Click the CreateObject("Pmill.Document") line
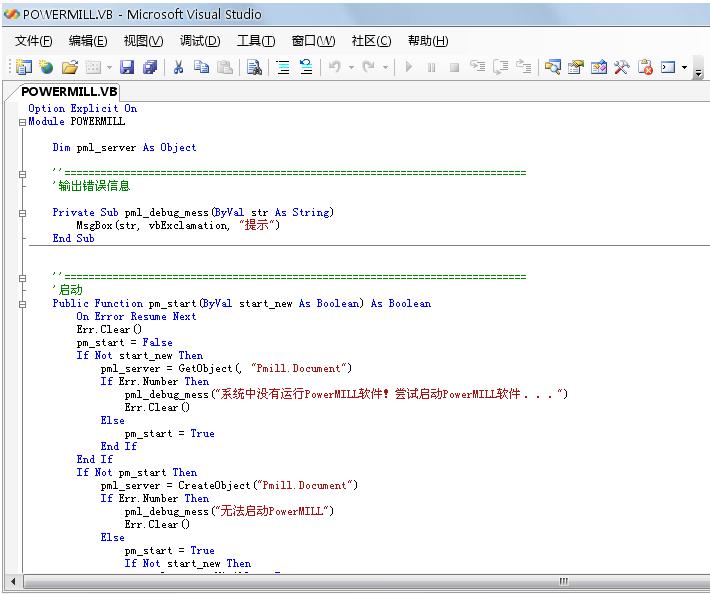Viewport: 710px width, 594px height. pyautogui.click(x=229, y=485)
